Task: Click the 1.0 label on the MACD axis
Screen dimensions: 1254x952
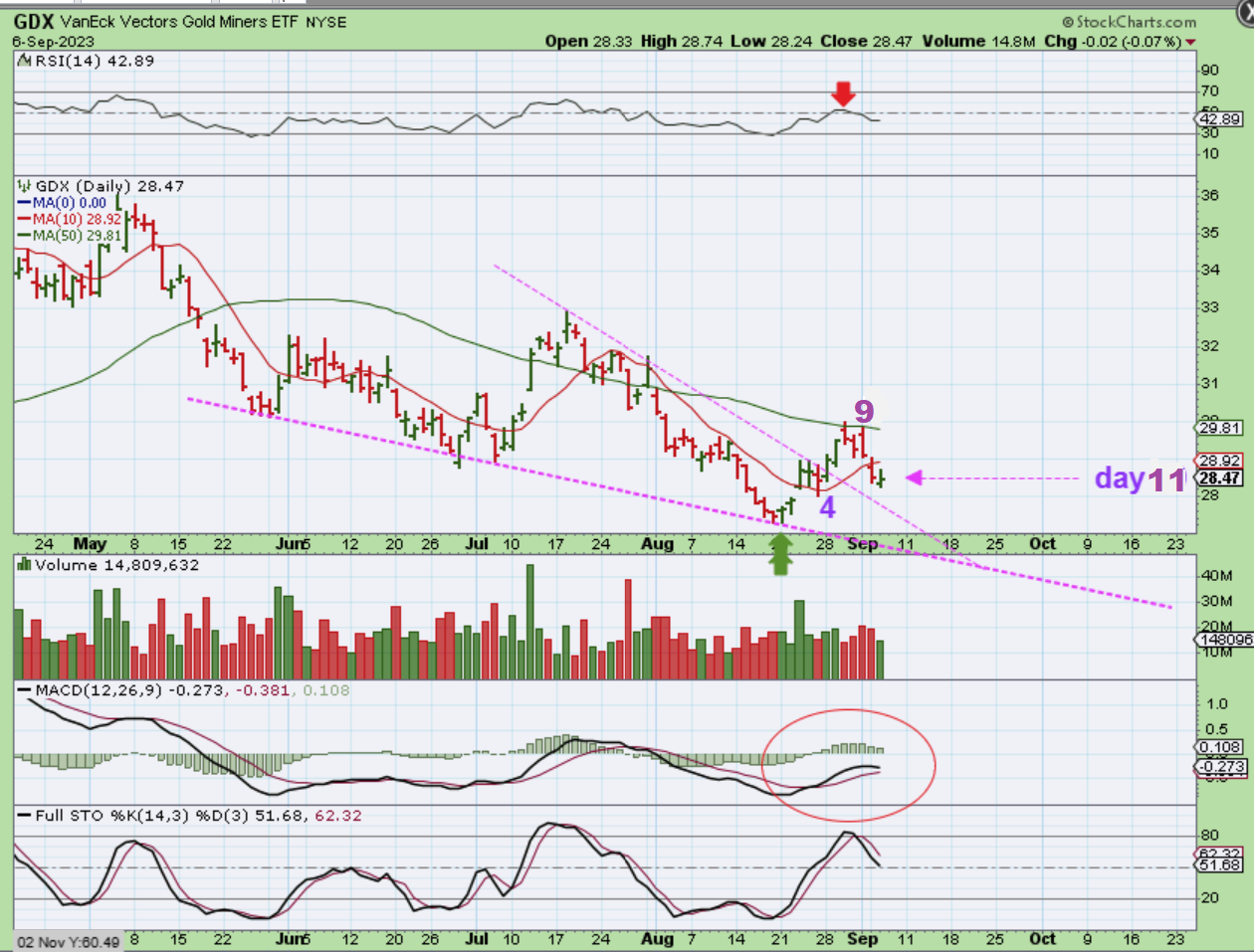Action: pos(1216,703)
